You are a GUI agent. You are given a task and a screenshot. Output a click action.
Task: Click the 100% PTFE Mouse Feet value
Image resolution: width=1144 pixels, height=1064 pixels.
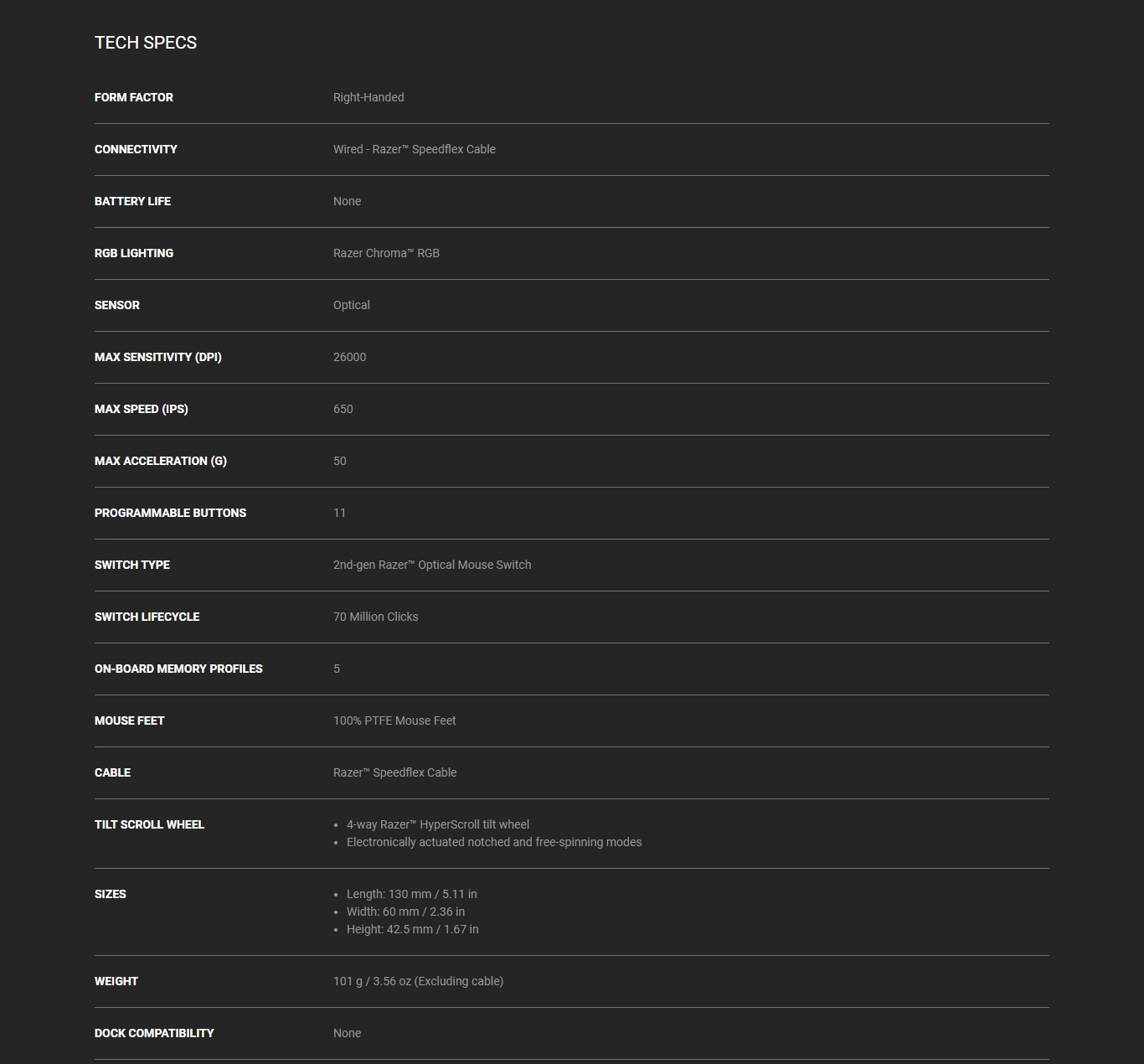point(394,721)
